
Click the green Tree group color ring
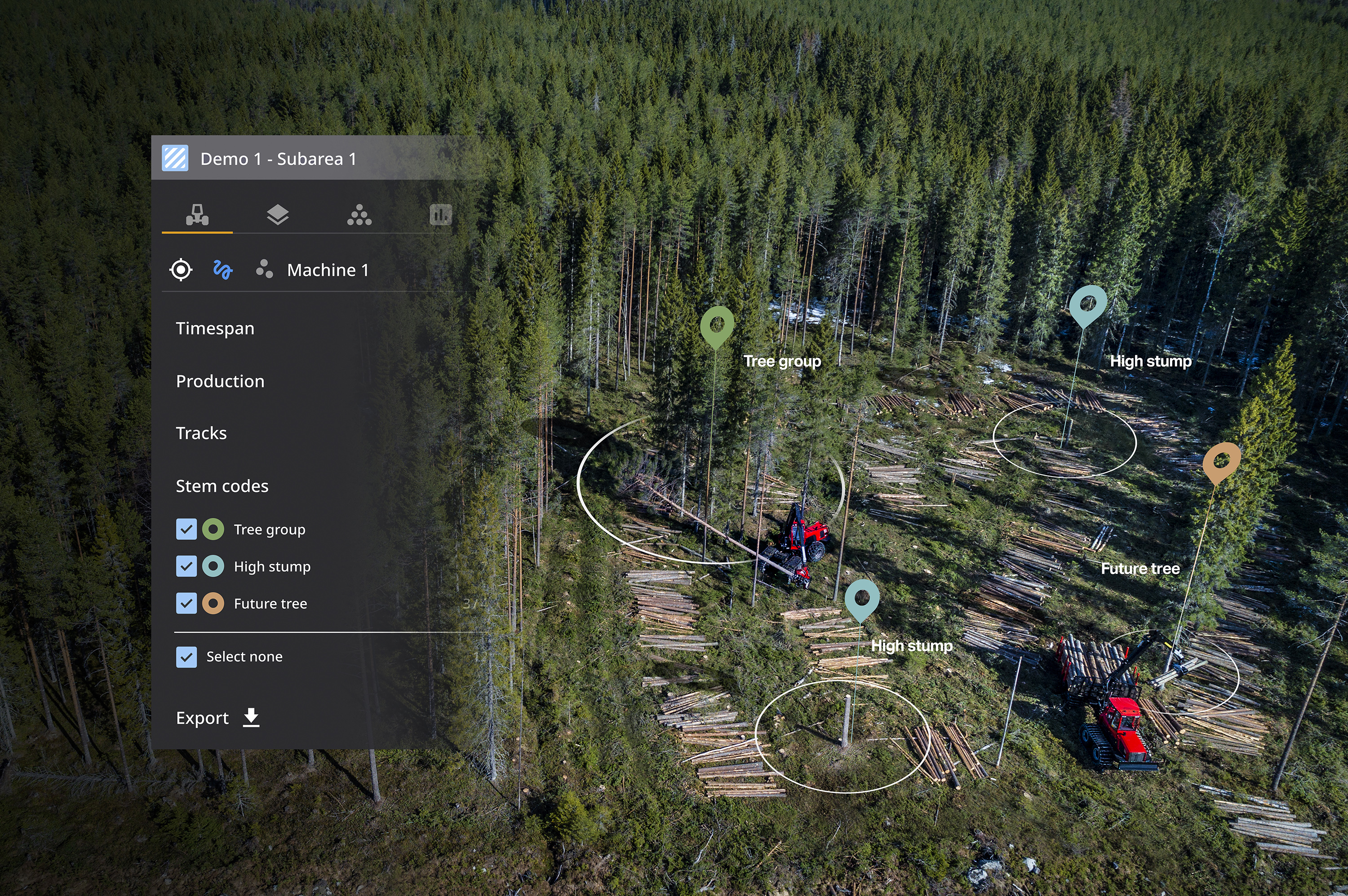[x=213, y=529]
